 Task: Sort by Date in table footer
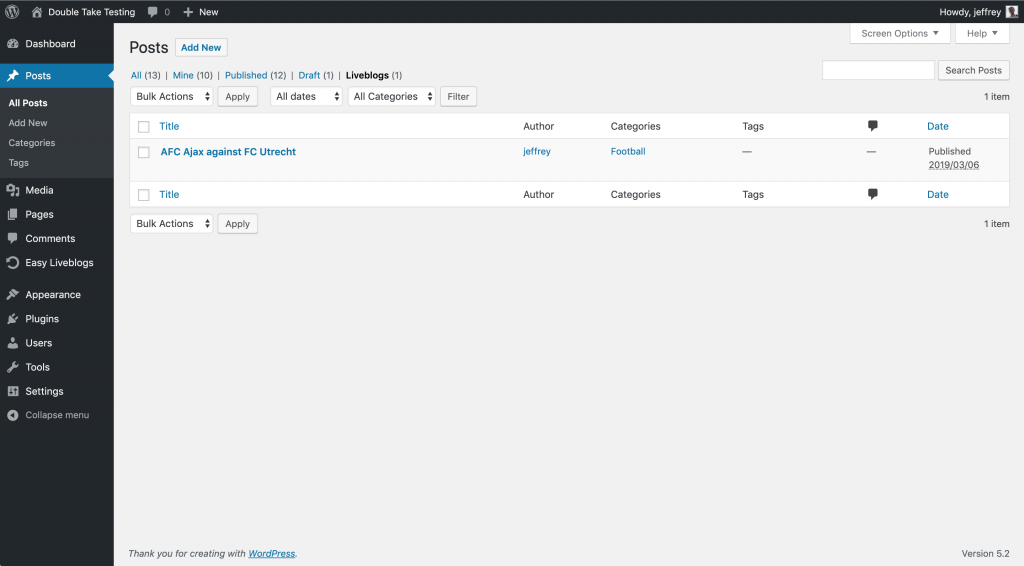938,194
